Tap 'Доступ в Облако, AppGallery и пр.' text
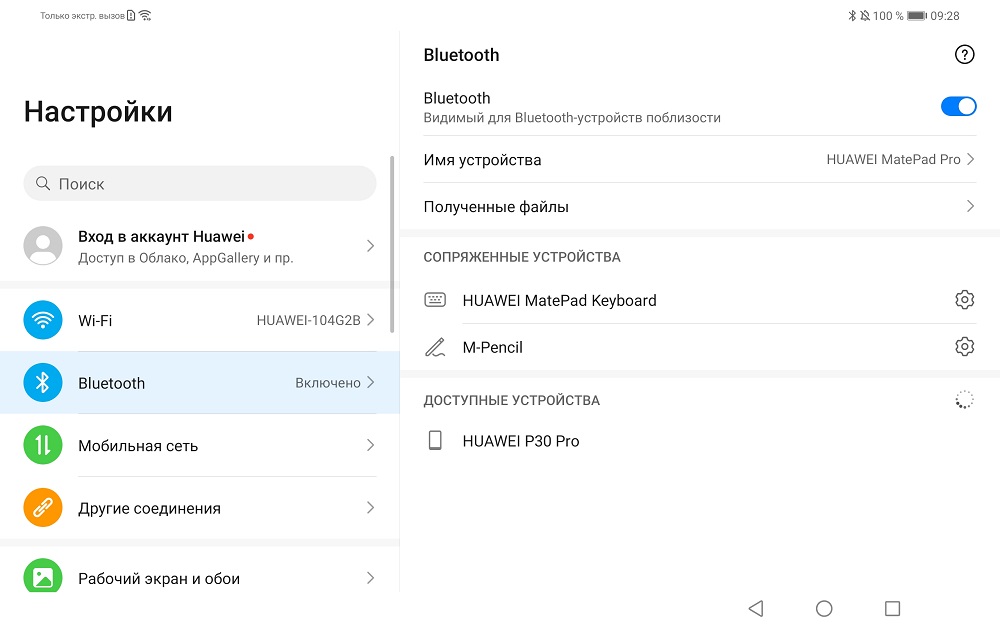Screen dimensions: 1000x625 (x=186, y=258)
